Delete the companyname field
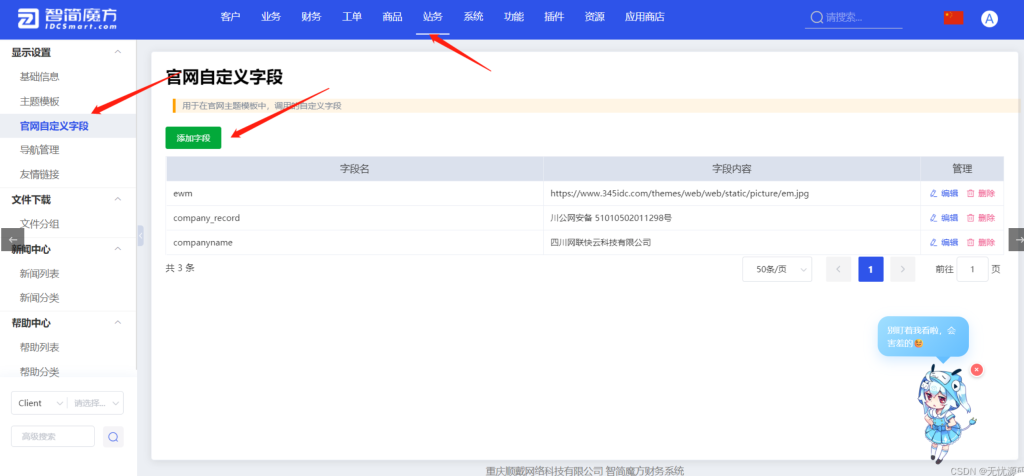Viewport: 1024px width, 476px height. click(x=981, y=242)
